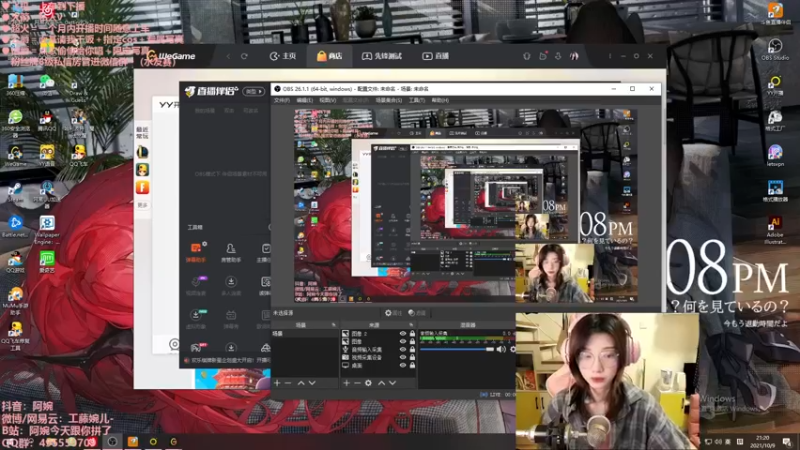Switch to WeGame 商店 tab
The height and width of the screenshot is (450, 800).
[330, 56]
